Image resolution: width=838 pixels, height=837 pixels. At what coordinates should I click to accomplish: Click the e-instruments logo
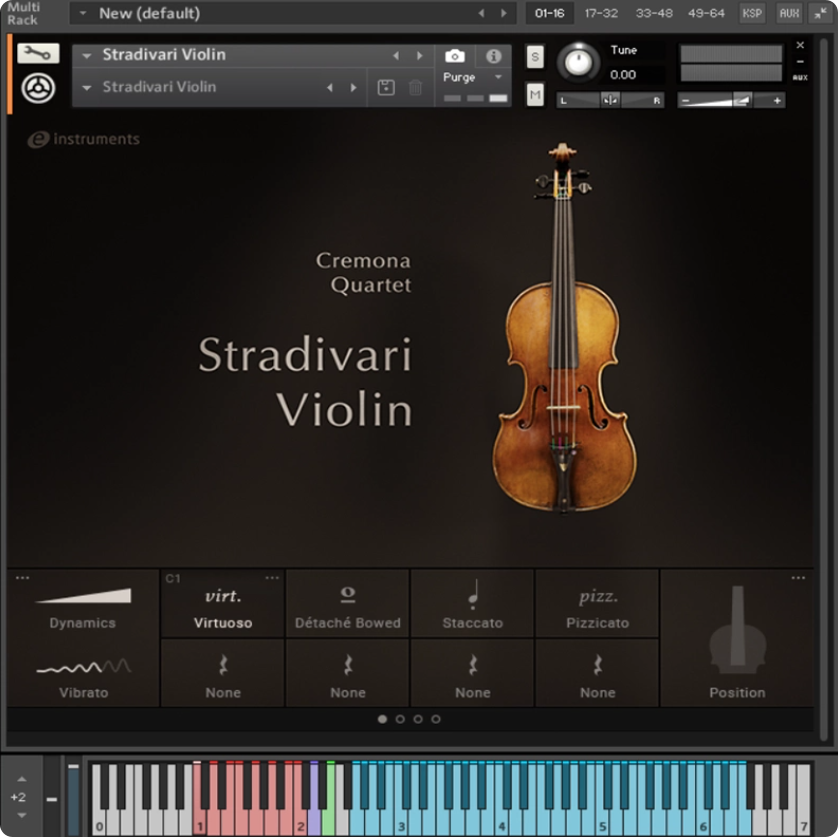click(x=83, y=140)
